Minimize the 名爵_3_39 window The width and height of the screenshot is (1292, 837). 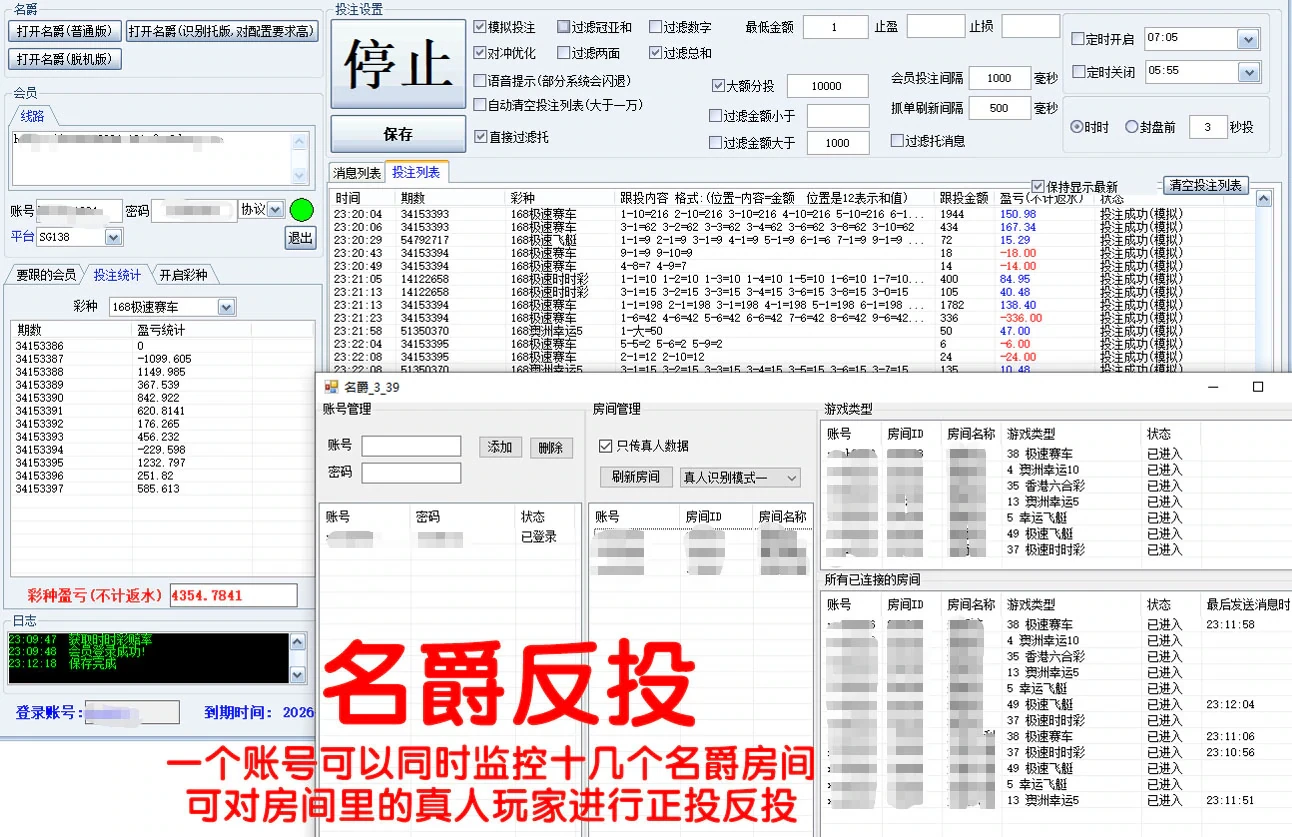coord(1211,386)
